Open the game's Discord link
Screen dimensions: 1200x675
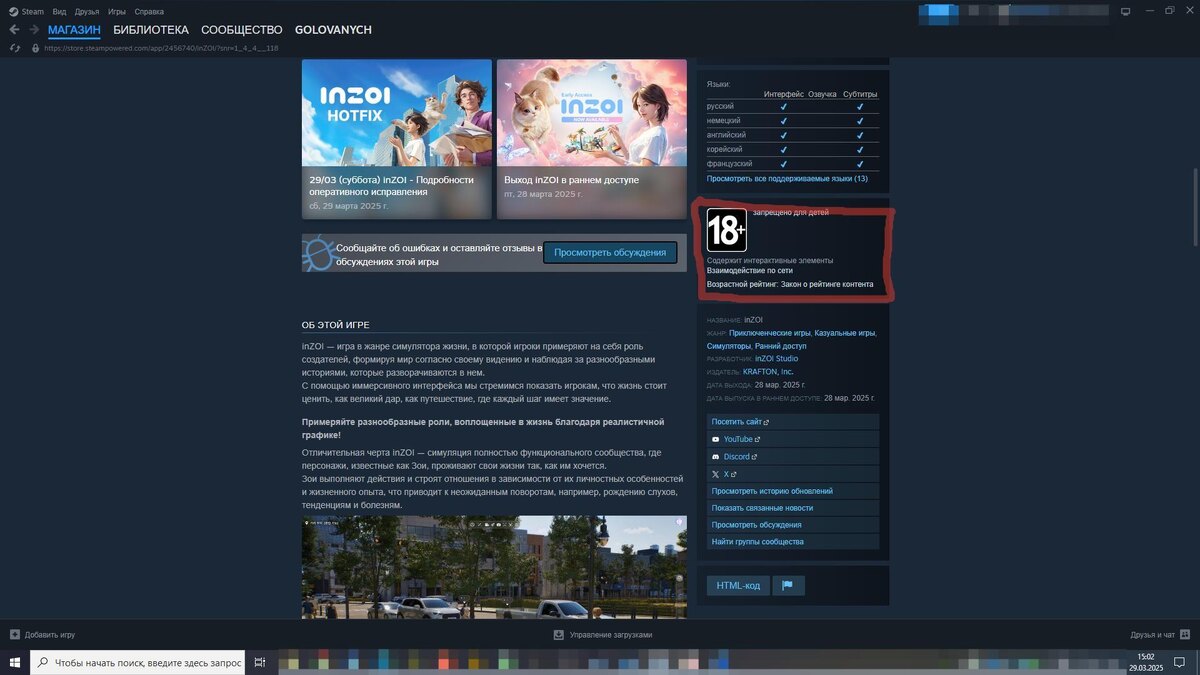pyautogui.click(x=793, y=456)
